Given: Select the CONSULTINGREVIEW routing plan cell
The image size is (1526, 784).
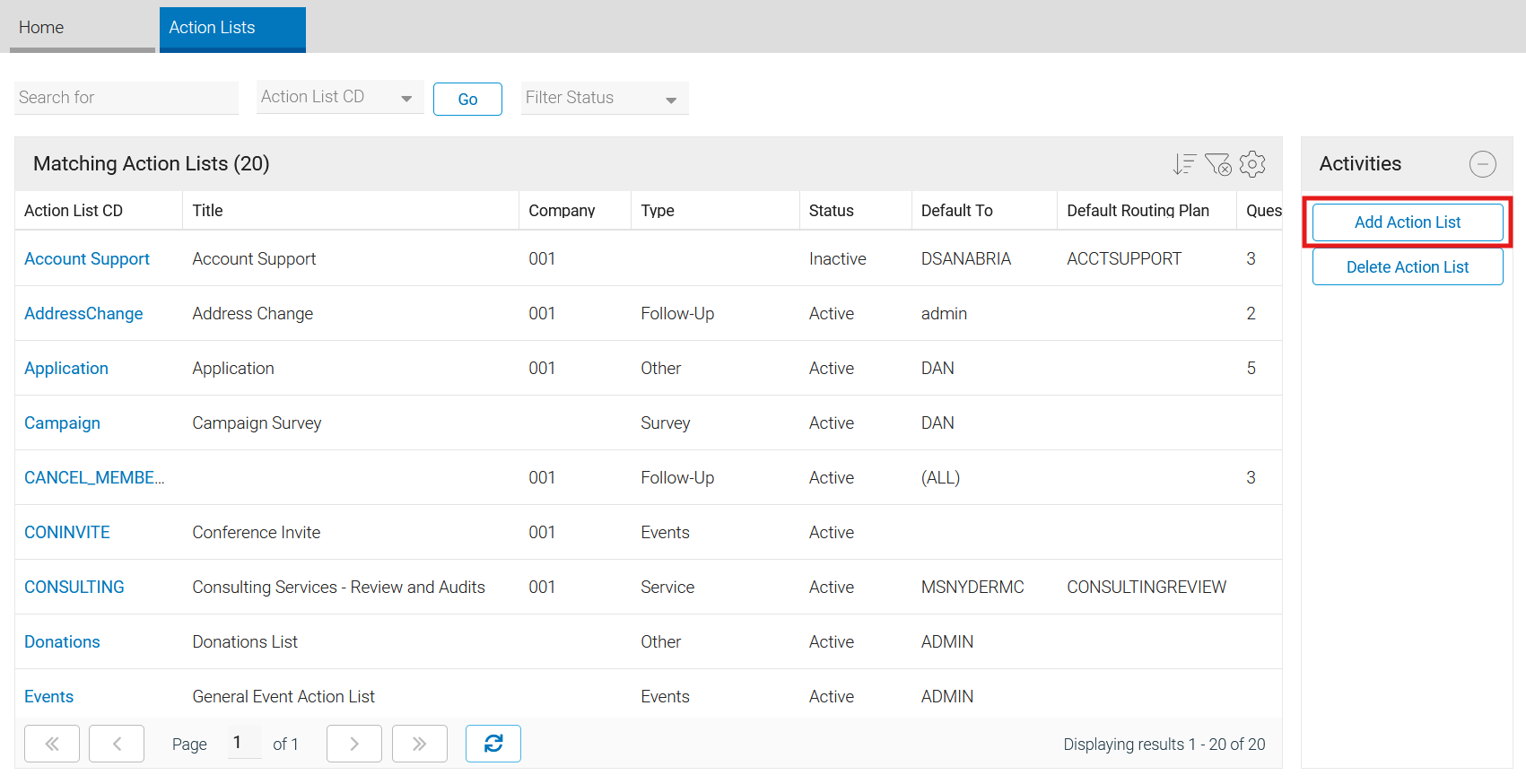Looking at the screenshot, I should point(1147,588).
